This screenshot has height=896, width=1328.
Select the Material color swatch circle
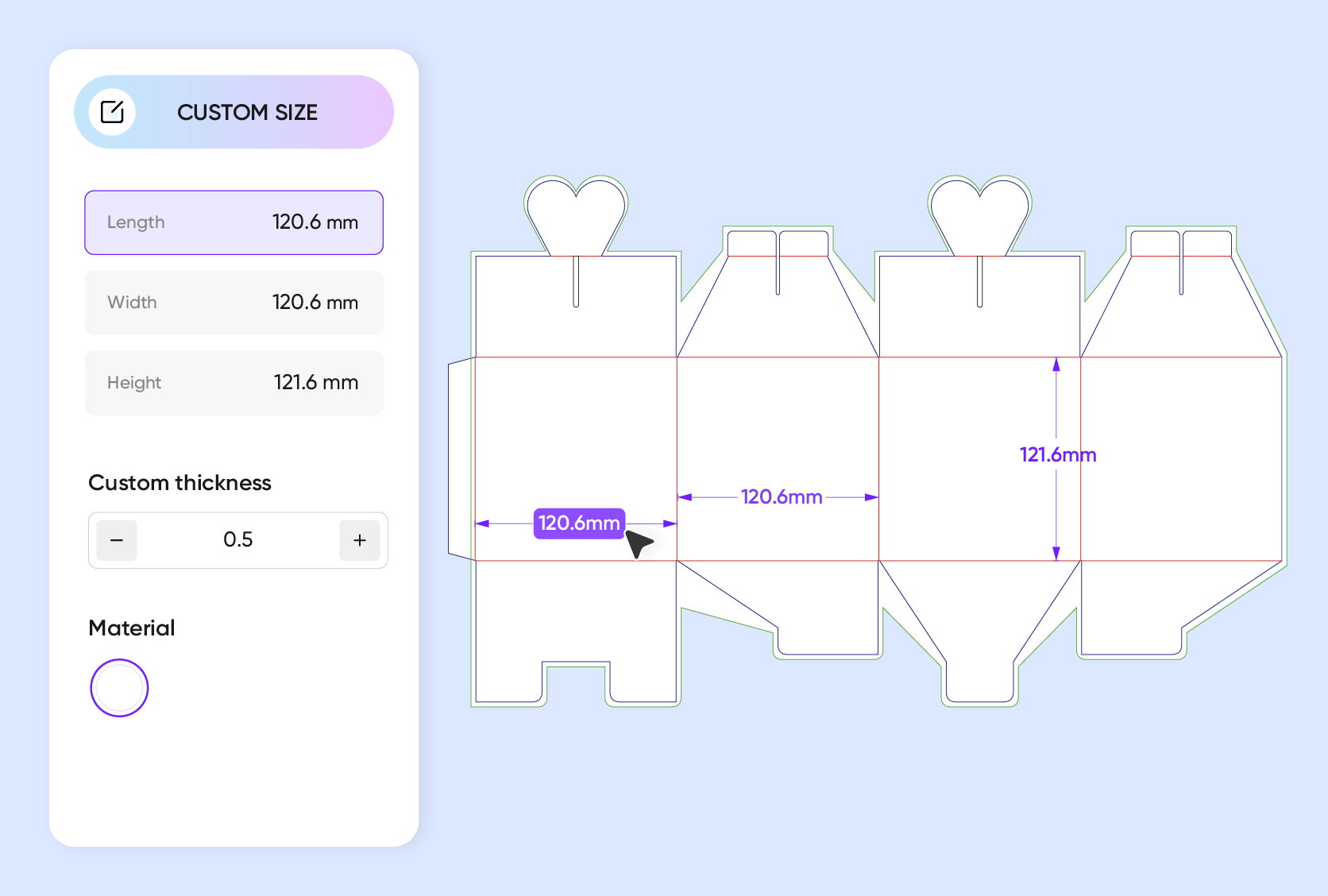[118, 687]
